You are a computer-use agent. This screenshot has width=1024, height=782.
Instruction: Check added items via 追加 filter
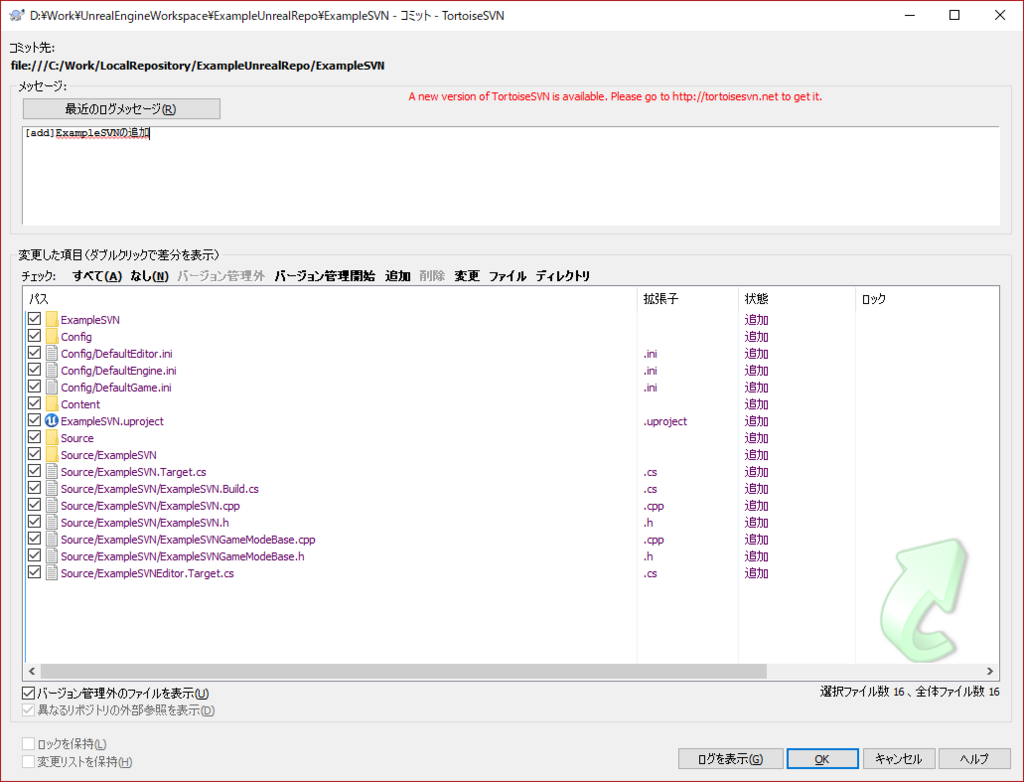[x=398, y=276]
